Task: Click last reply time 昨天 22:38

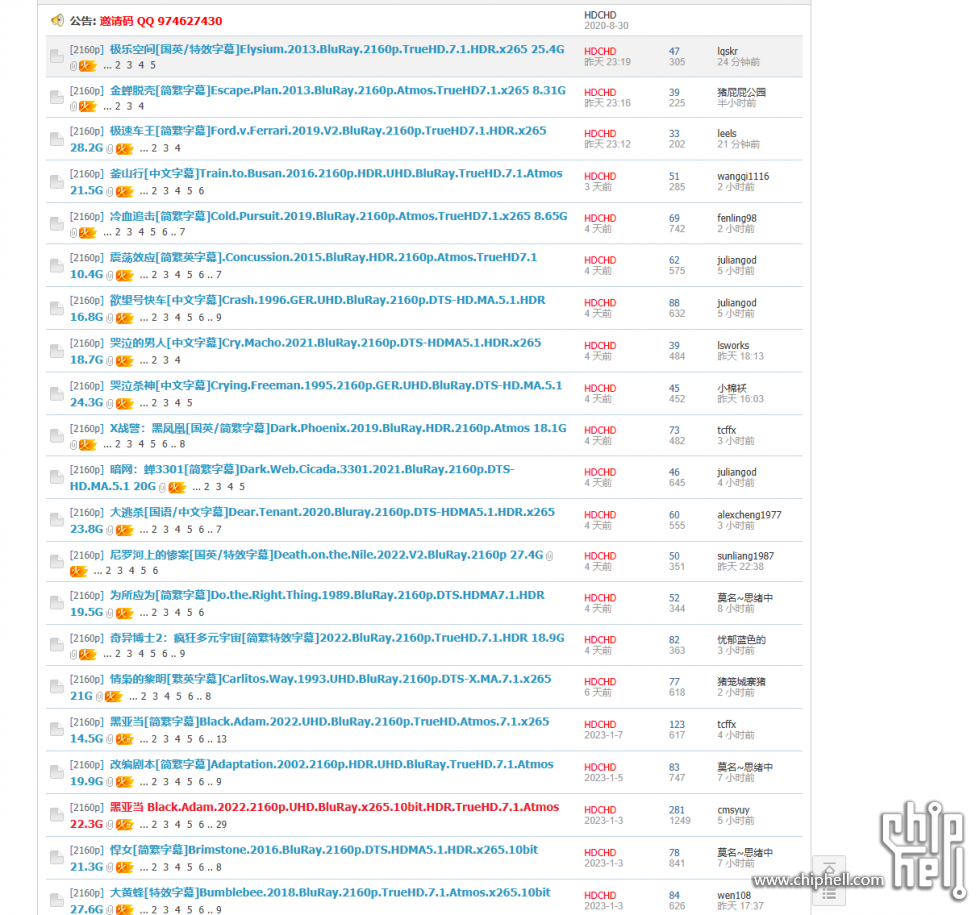Action: coord(741,567)
